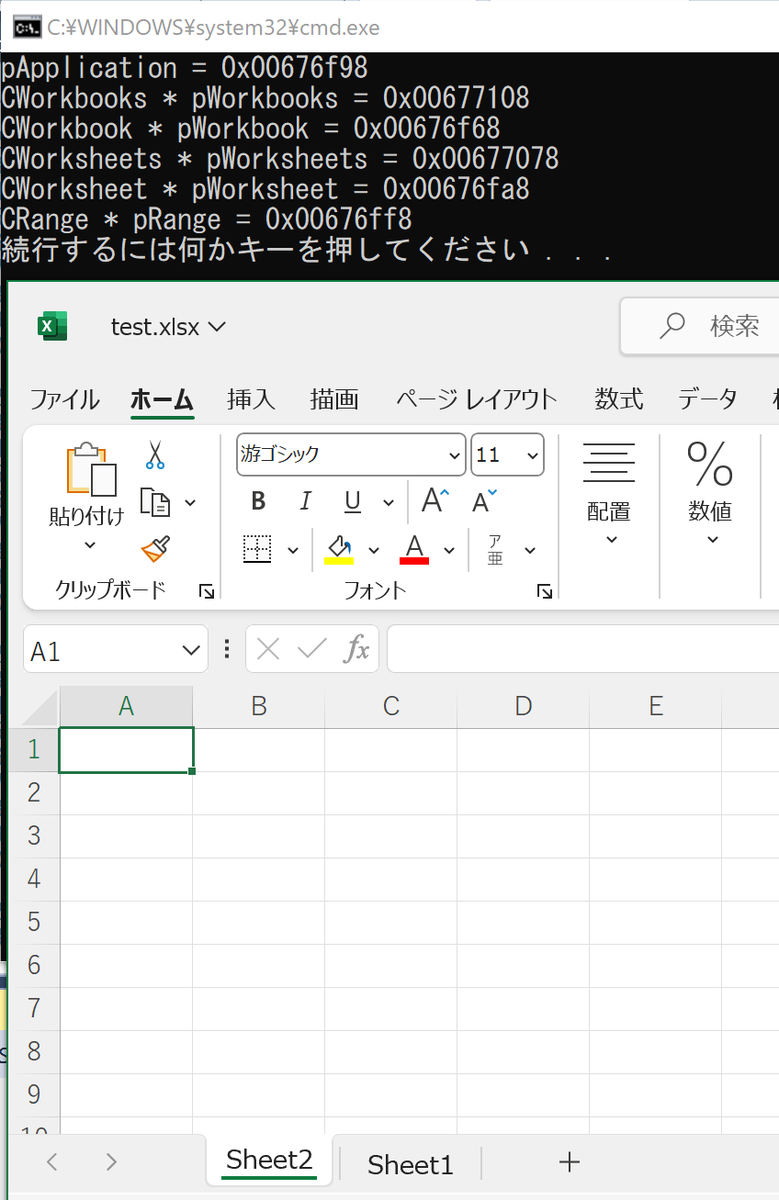The width and height of the screenshot is (779, 1200).
Task: Click the confirm checkmark in formula bar
Action: [x=312, y=650]
